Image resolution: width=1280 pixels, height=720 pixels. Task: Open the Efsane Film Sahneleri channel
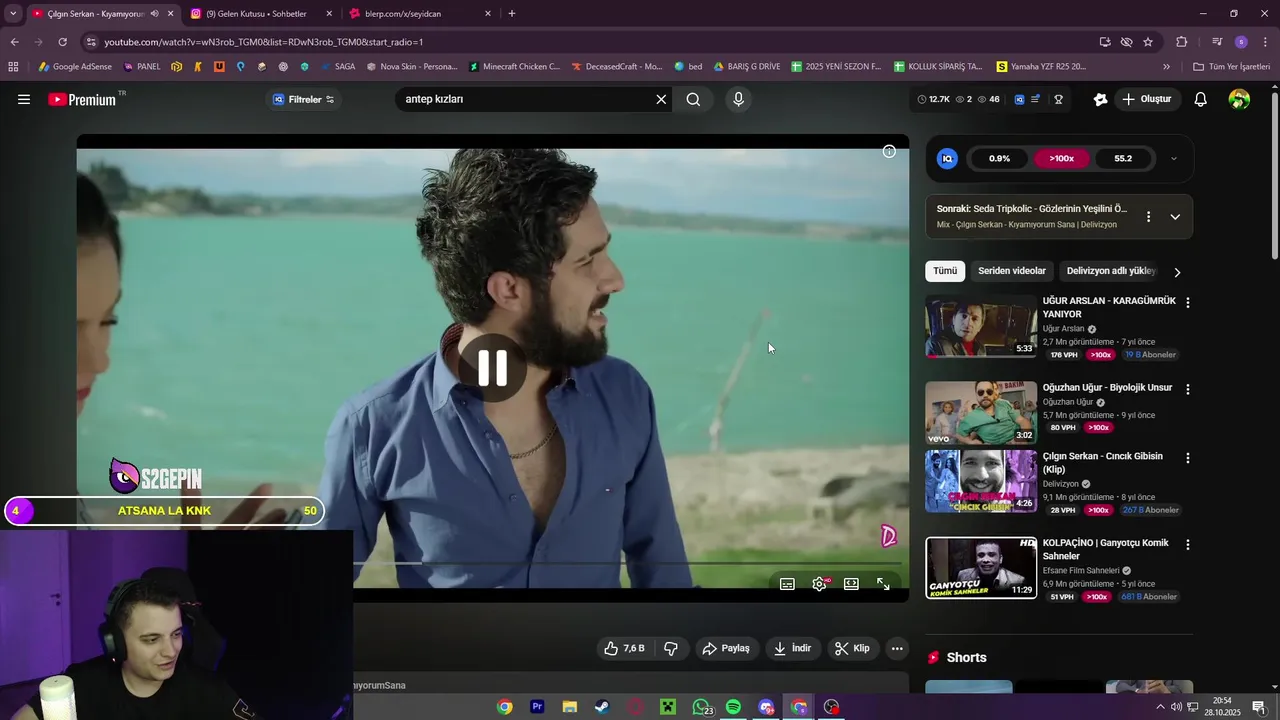[x=1081, y=570]
